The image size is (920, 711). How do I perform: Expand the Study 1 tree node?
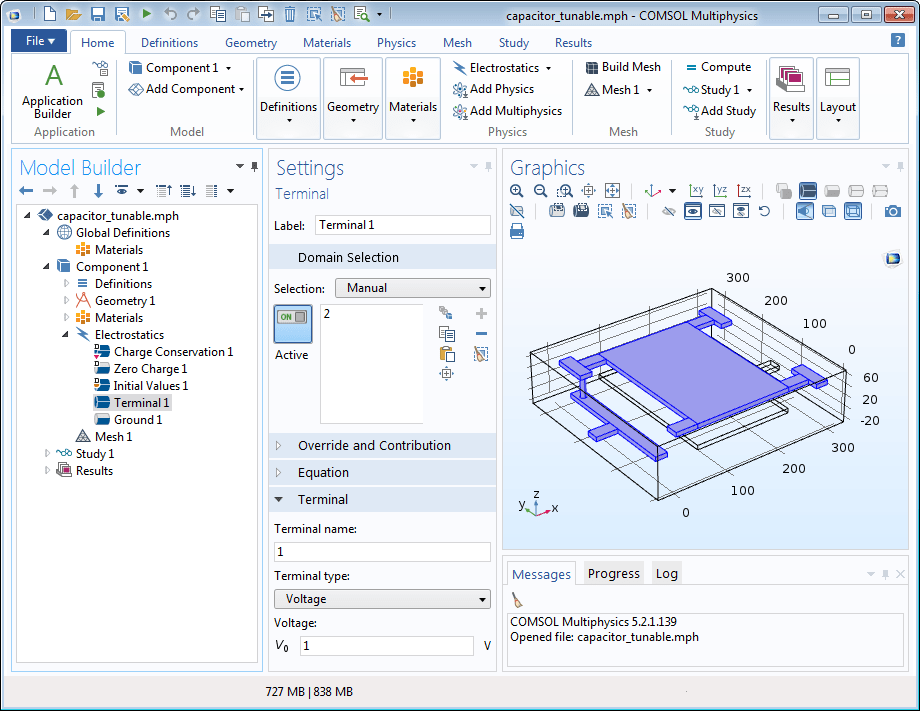point(46,453)
